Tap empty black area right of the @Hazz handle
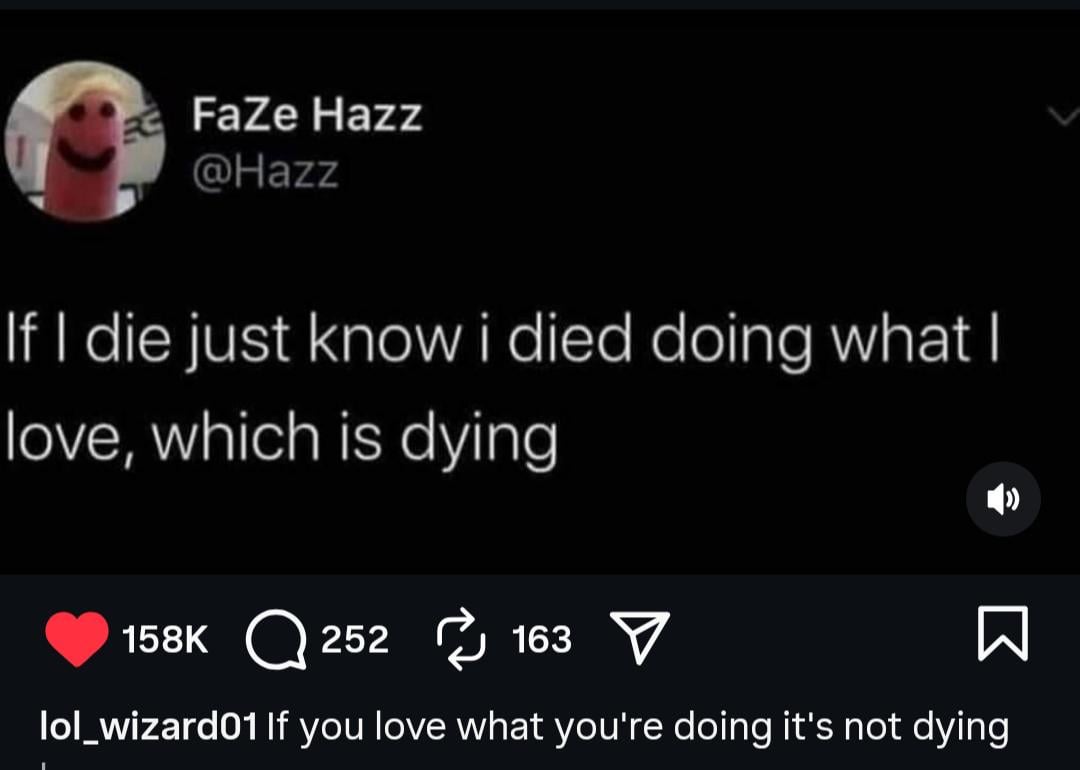This screenshot has height=770, width=1080. [x=650, y=173]
